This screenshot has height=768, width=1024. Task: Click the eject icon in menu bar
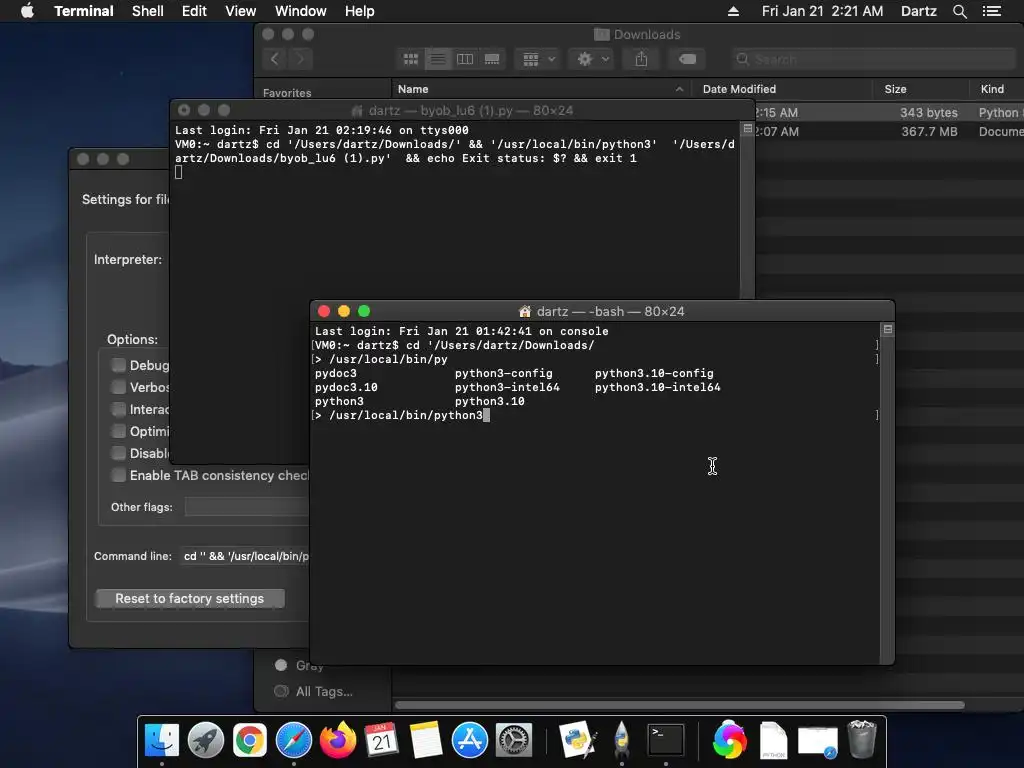click(x=733, y=11)
